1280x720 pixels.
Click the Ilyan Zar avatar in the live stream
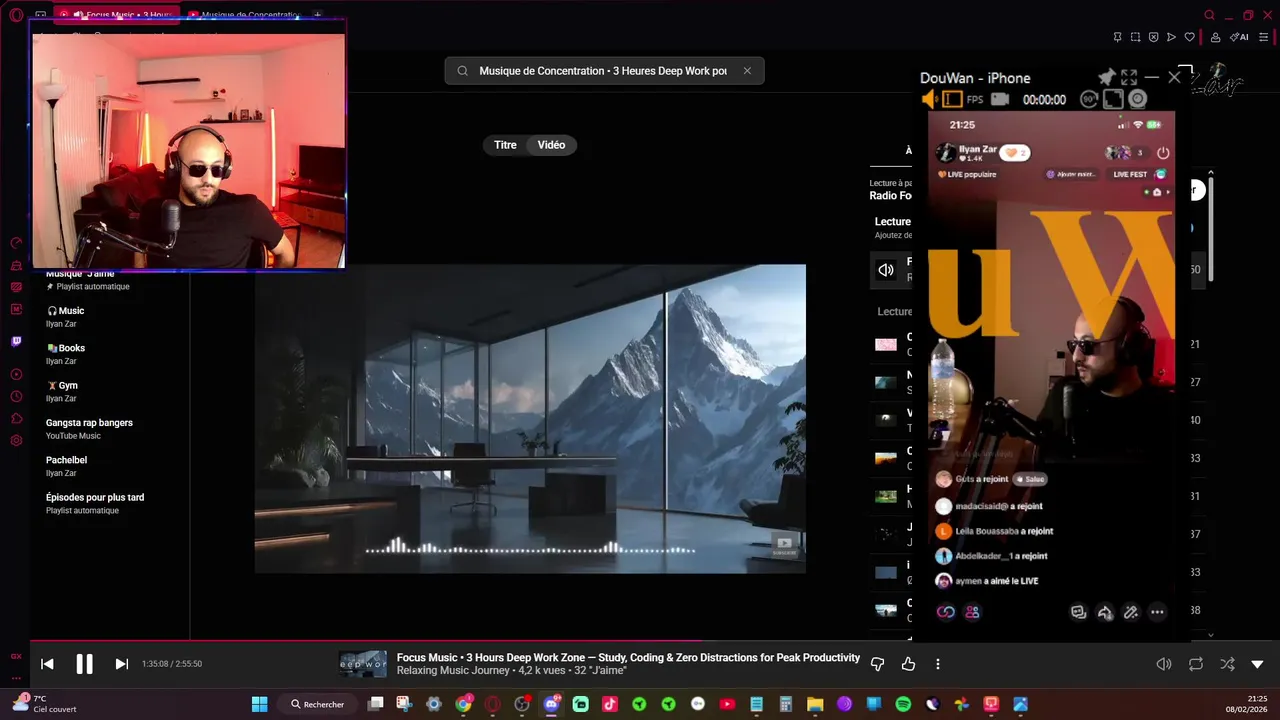[945, 152]
